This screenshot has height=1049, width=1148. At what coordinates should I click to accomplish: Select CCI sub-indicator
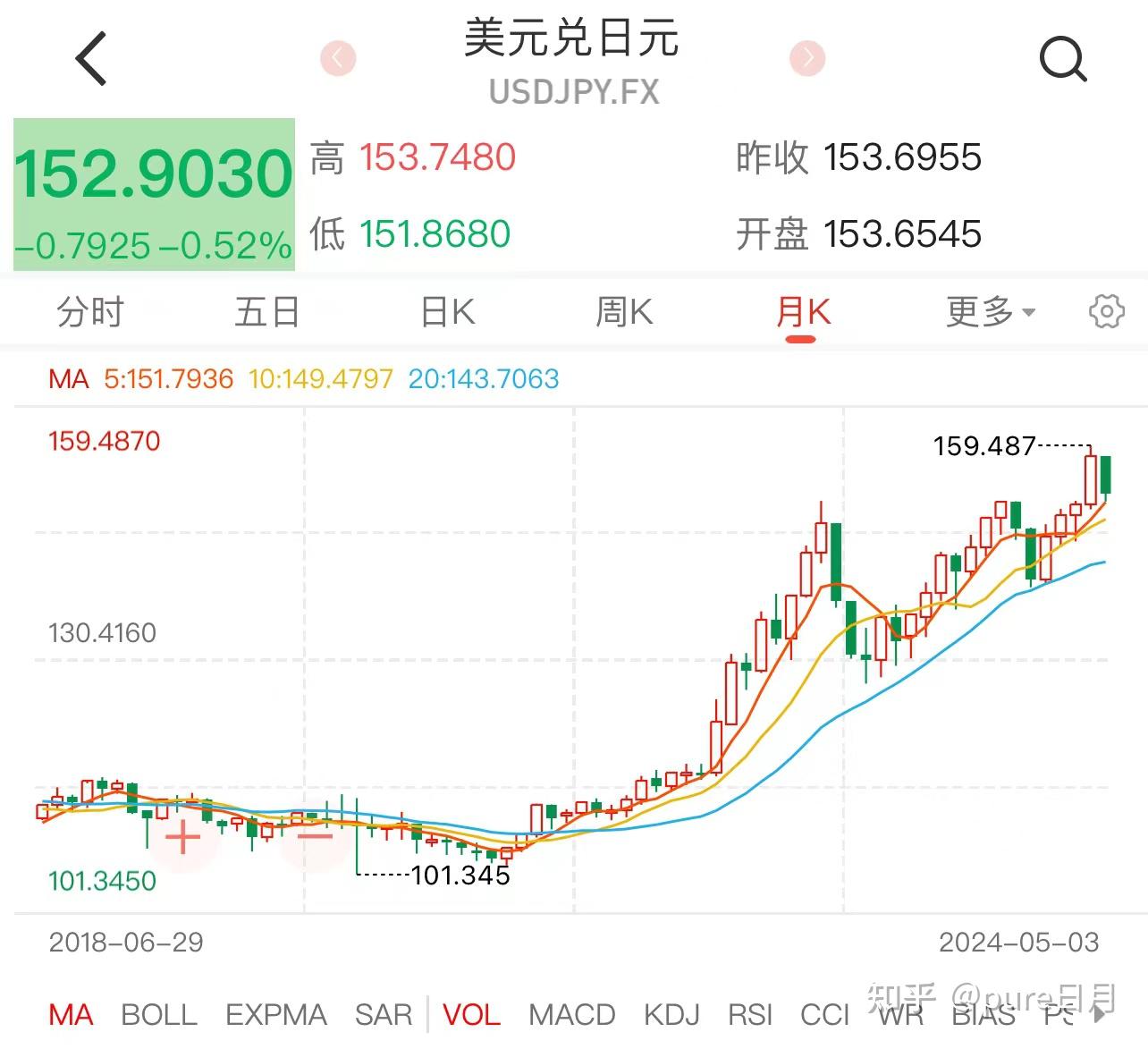point(824,1015)
